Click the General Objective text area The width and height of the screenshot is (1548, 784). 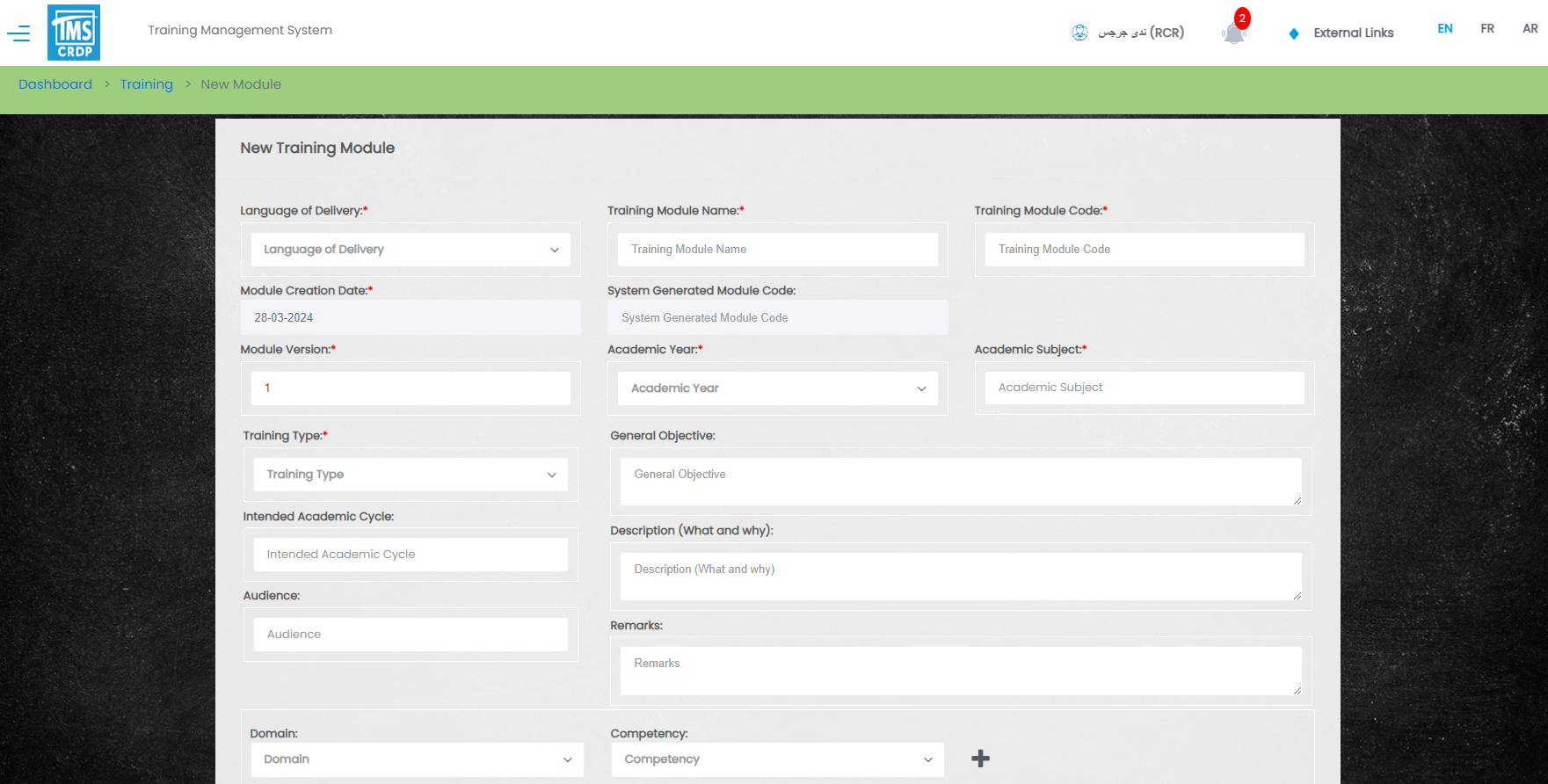click(x=960, y=482)
